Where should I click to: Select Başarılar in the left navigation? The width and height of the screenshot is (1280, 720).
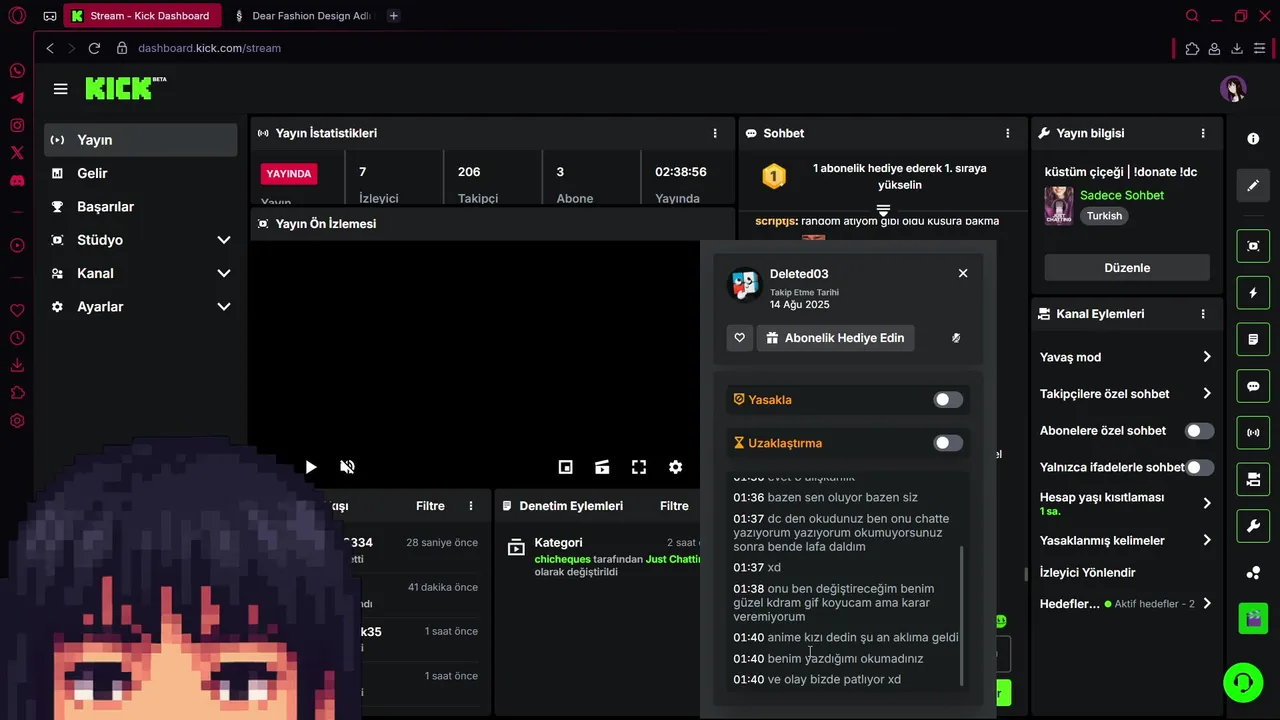point(141,207)
